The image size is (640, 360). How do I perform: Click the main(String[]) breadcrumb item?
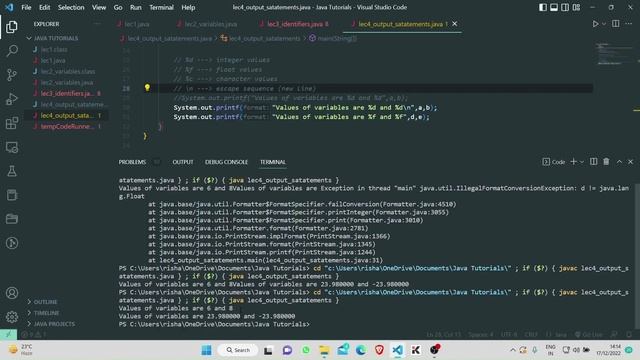pos(333,38)
